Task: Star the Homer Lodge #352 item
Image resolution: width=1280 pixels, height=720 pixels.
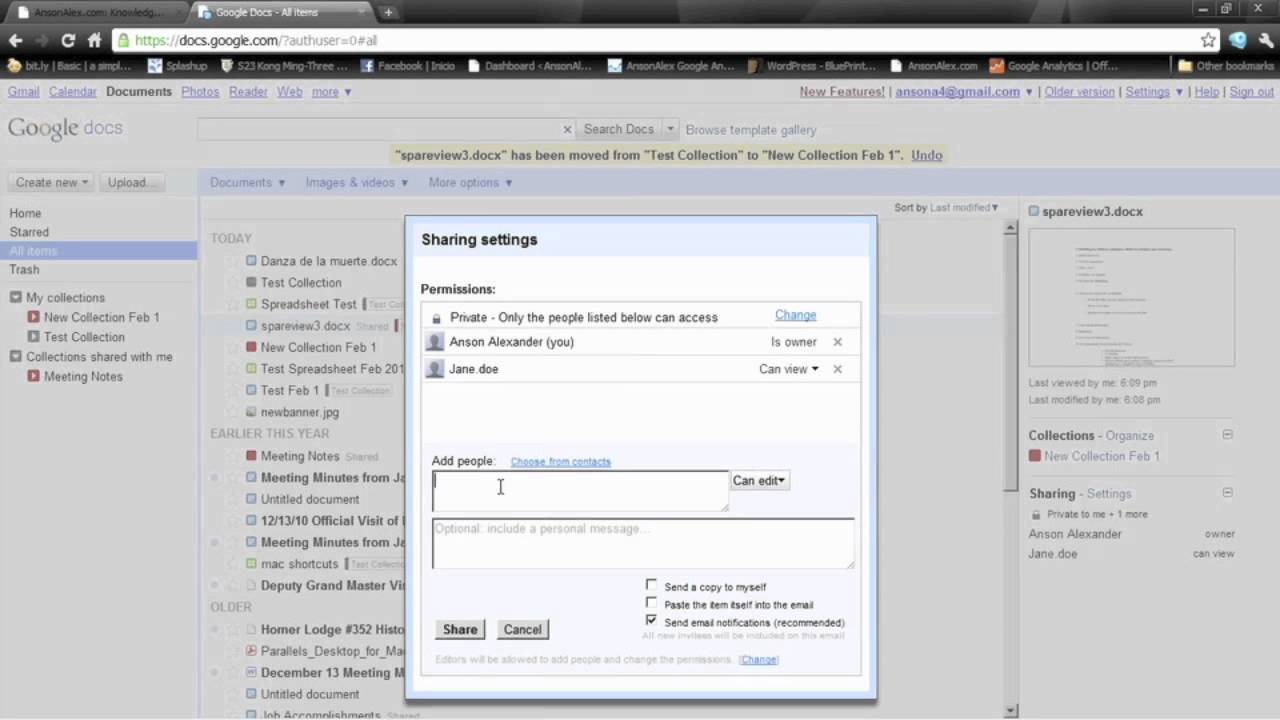Action: (233, 630)
